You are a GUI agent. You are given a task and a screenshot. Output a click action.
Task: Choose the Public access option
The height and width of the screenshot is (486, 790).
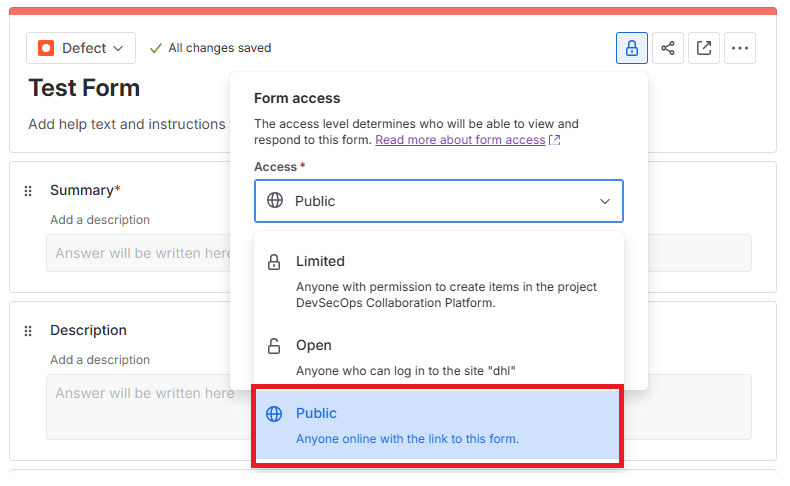(438, 425)
